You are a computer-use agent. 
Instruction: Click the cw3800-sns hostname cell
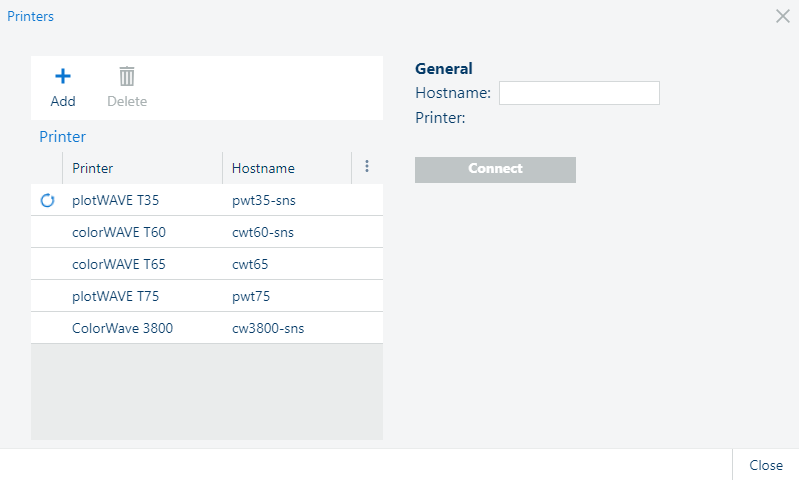[268, 328]
